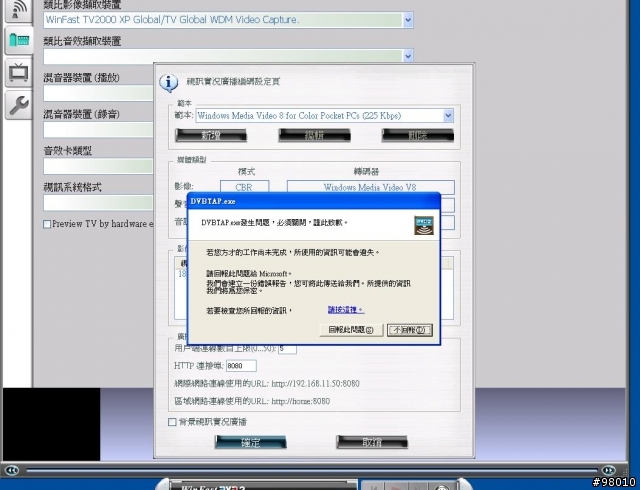Click the http://192.168.11.50:8080 URL text
The height and width of the screenshot is (490, 640).
(x=316, y=383)
